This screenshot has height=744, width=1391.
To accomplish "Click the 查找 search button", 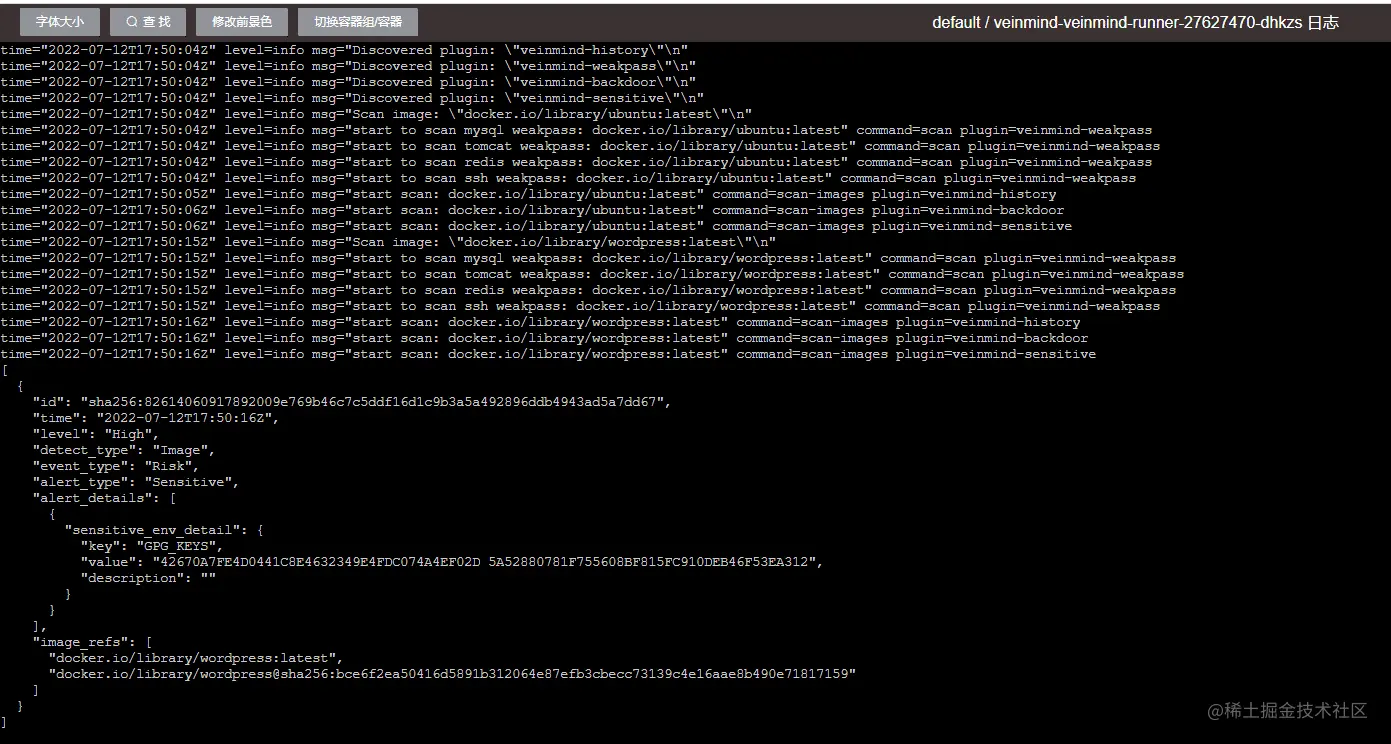I will 148,22.
